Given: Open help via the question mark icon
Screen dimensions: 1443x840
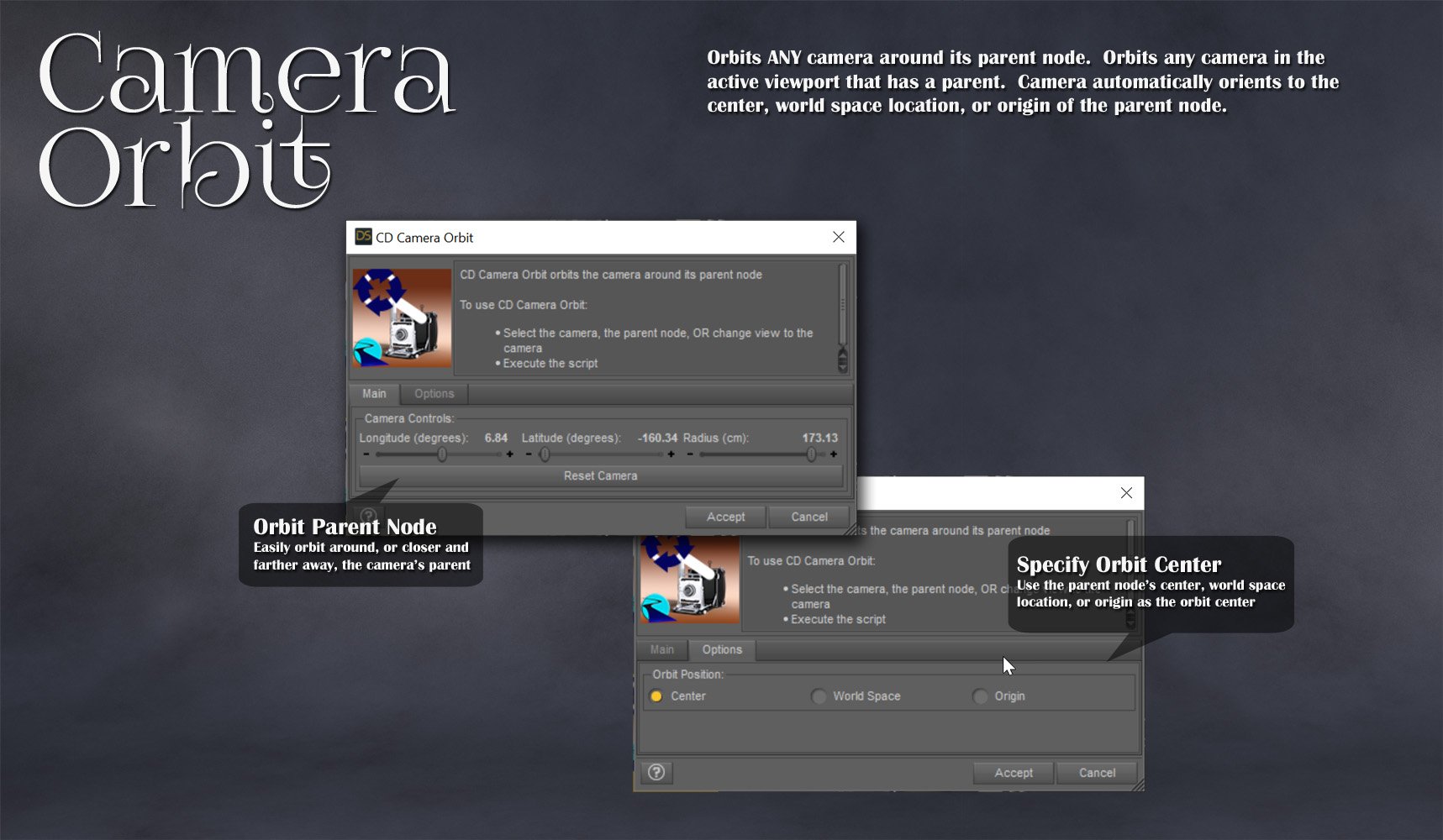Looking at the screenshot, I should 367,514.
